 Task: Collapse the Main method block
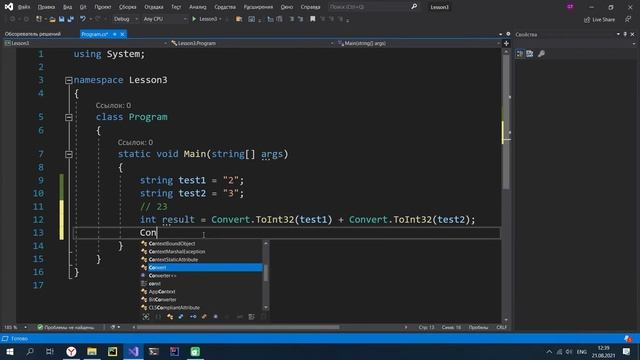point(69,154)
